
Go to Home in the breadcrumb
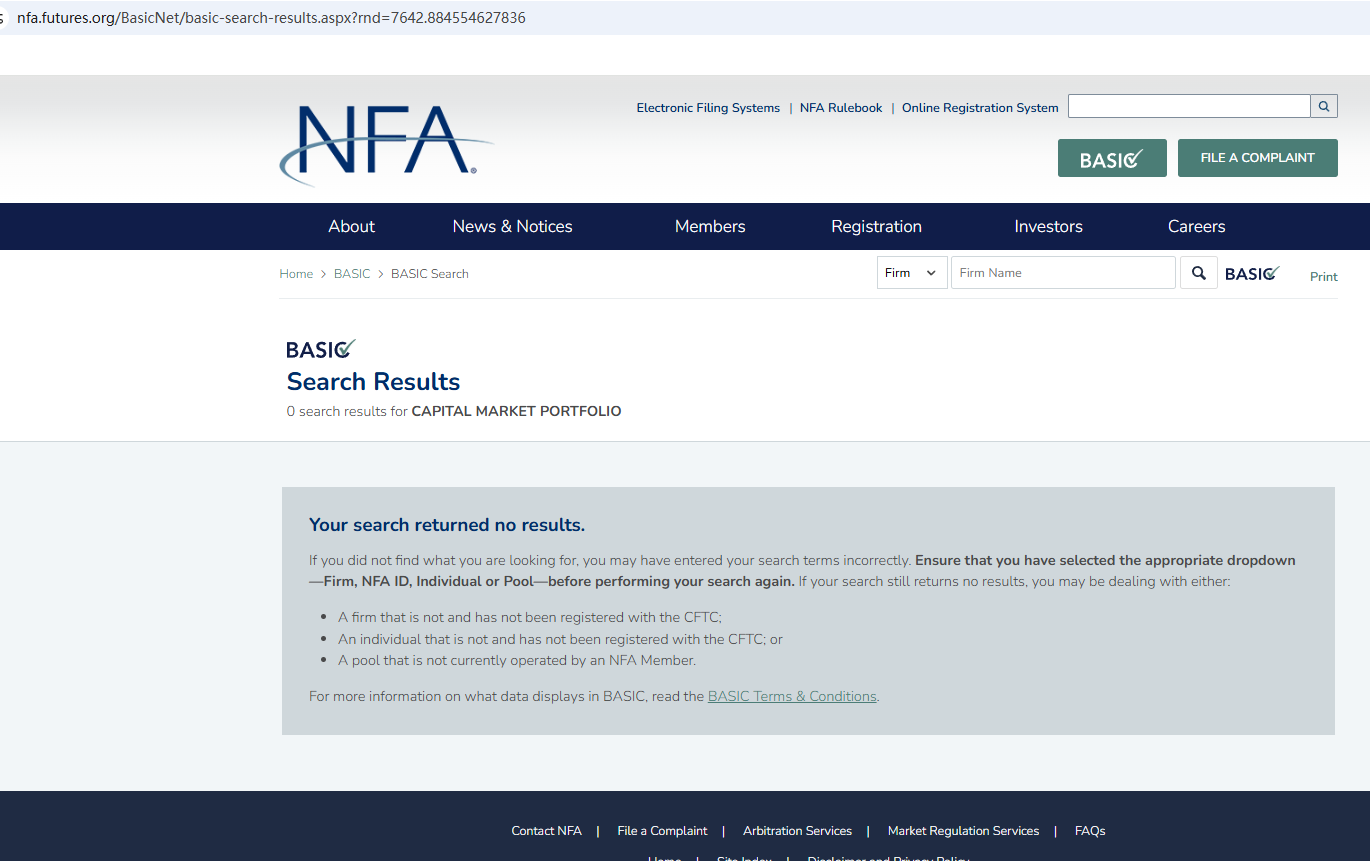(296, 274)
